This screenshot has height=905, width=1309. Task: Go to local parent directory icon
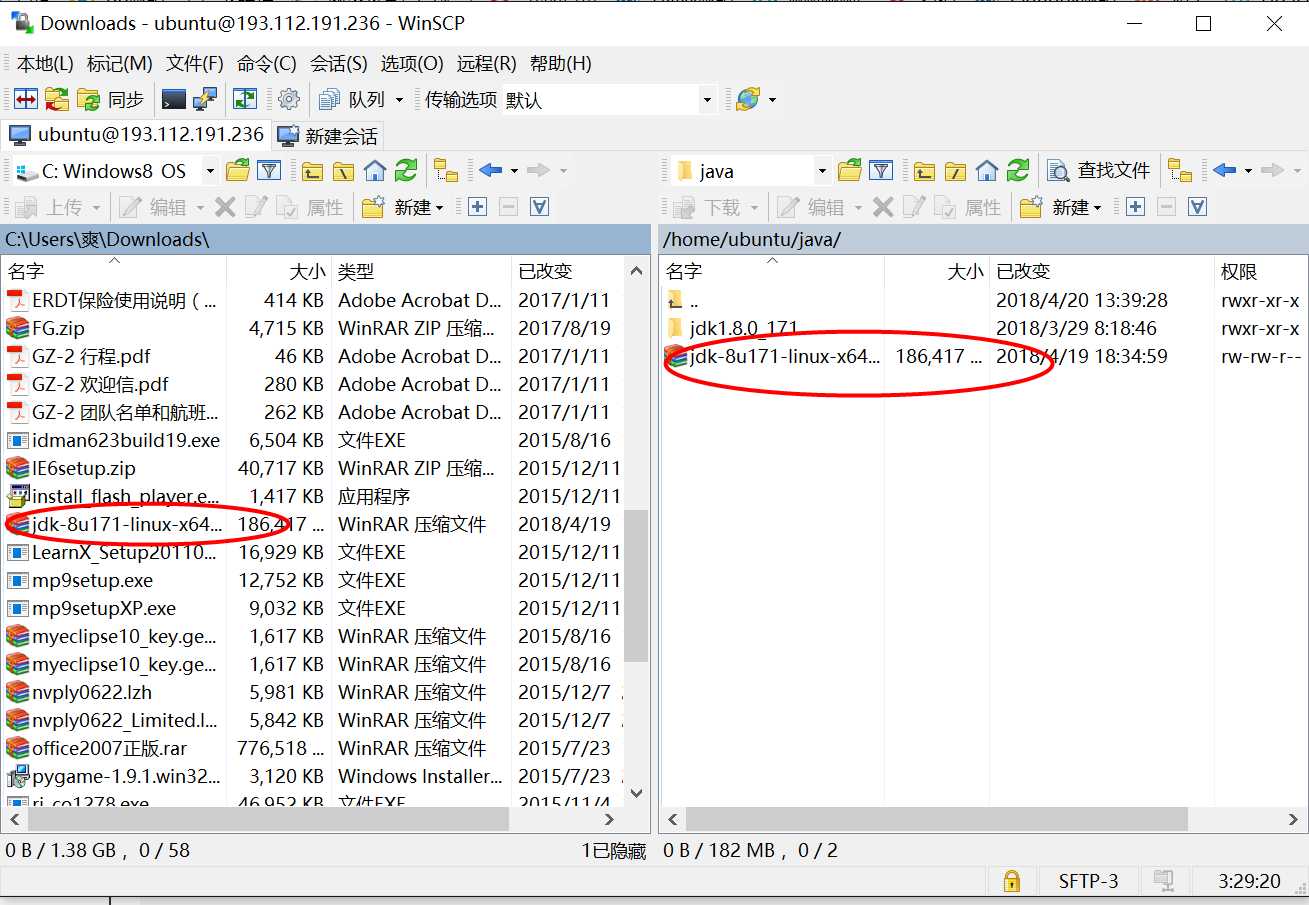click(x=313, y=171)
